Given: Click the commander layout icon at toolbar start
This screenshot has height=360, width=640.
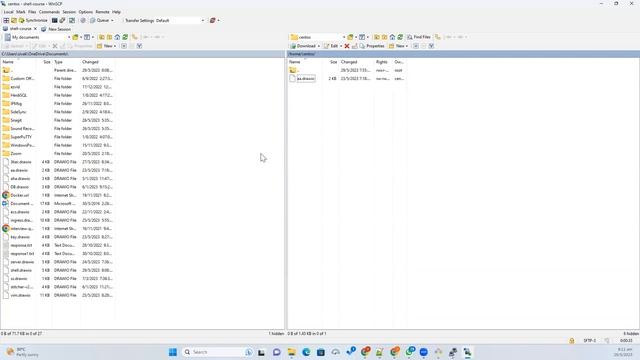Looking at the screenshot, I should 6,20.
